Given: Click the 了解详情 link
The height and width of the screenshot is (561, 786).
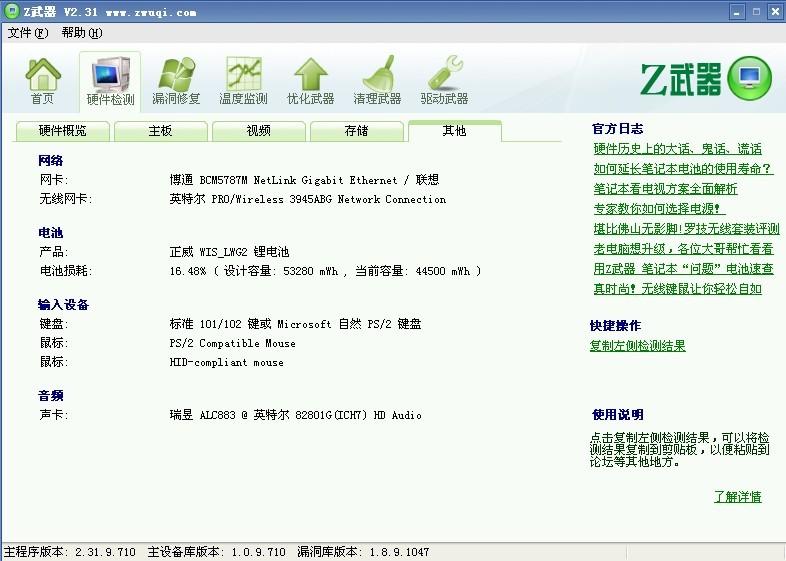Looking at the screenshot, I should 737,497.
